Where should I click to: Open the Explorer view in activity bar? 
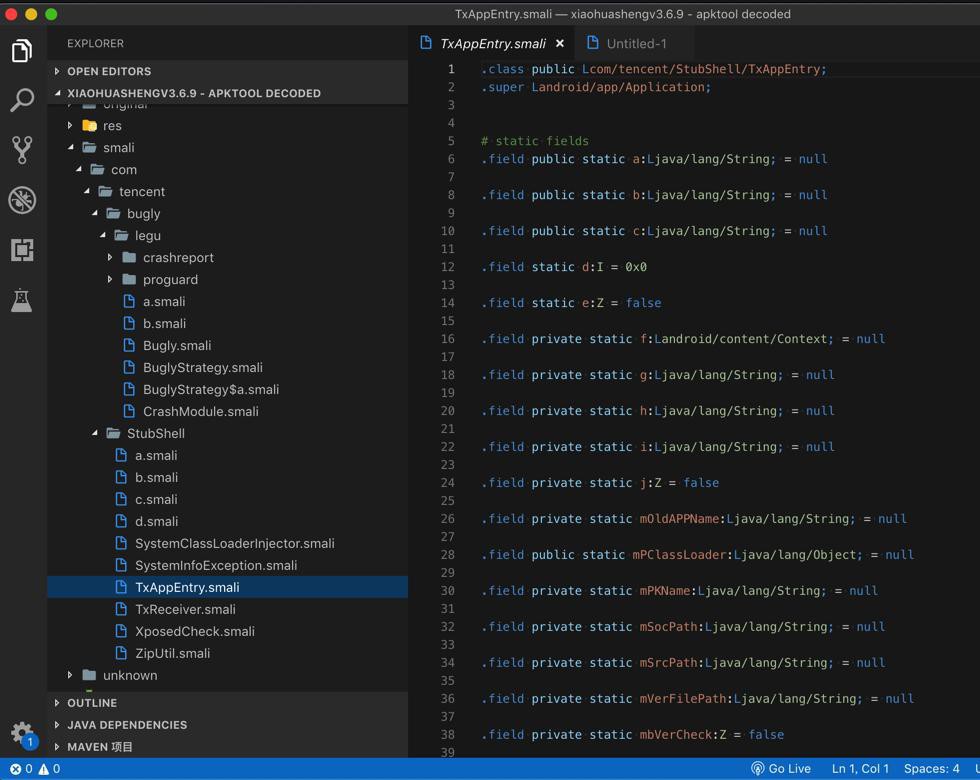tap(22, 50)
